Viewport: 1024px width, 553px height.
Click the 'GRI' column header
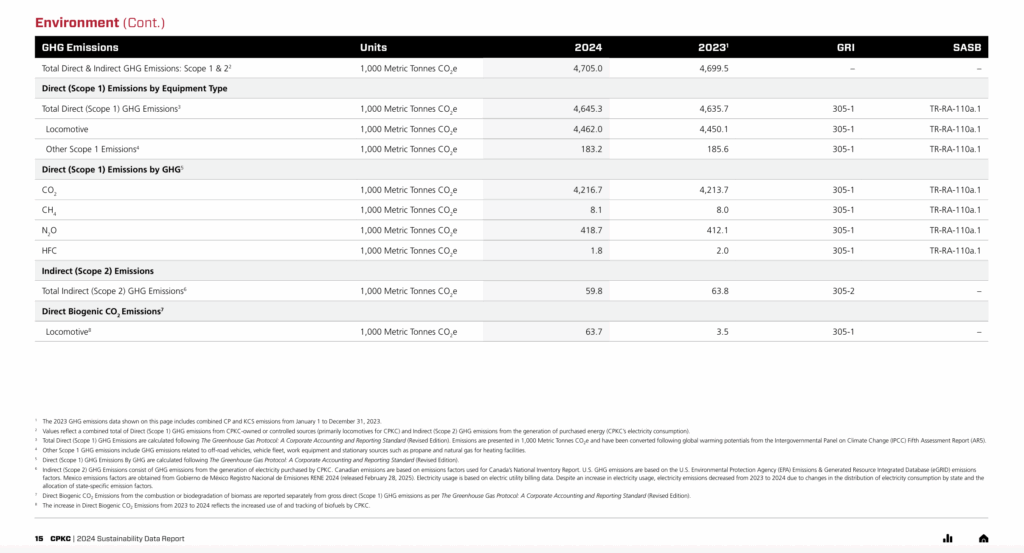[845, 47]
